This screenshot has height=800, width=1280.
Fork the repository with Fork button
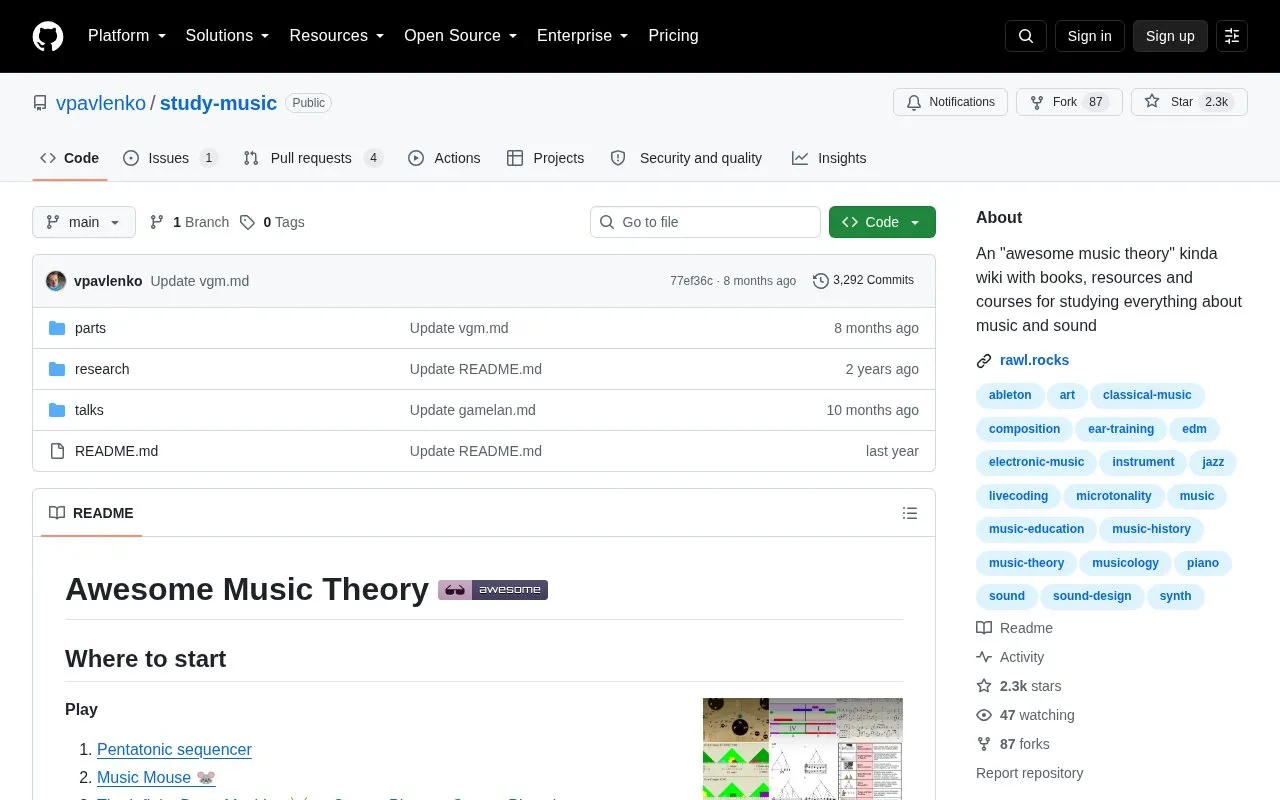[x=1069, y=102]
